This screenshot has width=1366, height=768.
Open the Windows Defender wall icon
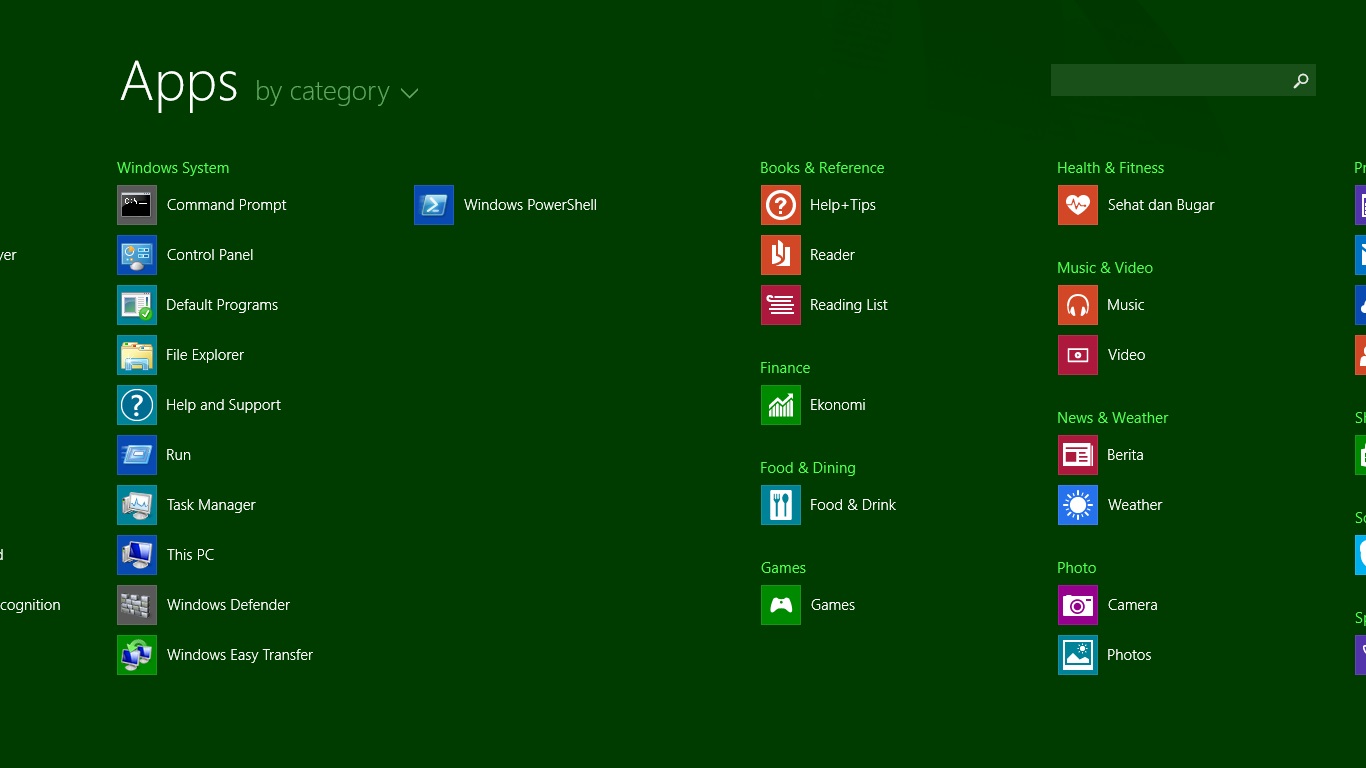[x=137, y=605]
